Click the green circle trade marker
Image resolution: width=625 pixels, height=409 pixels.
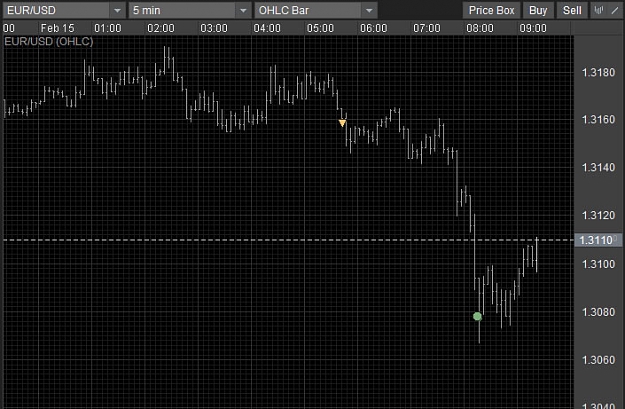click(x=477, y=317)
